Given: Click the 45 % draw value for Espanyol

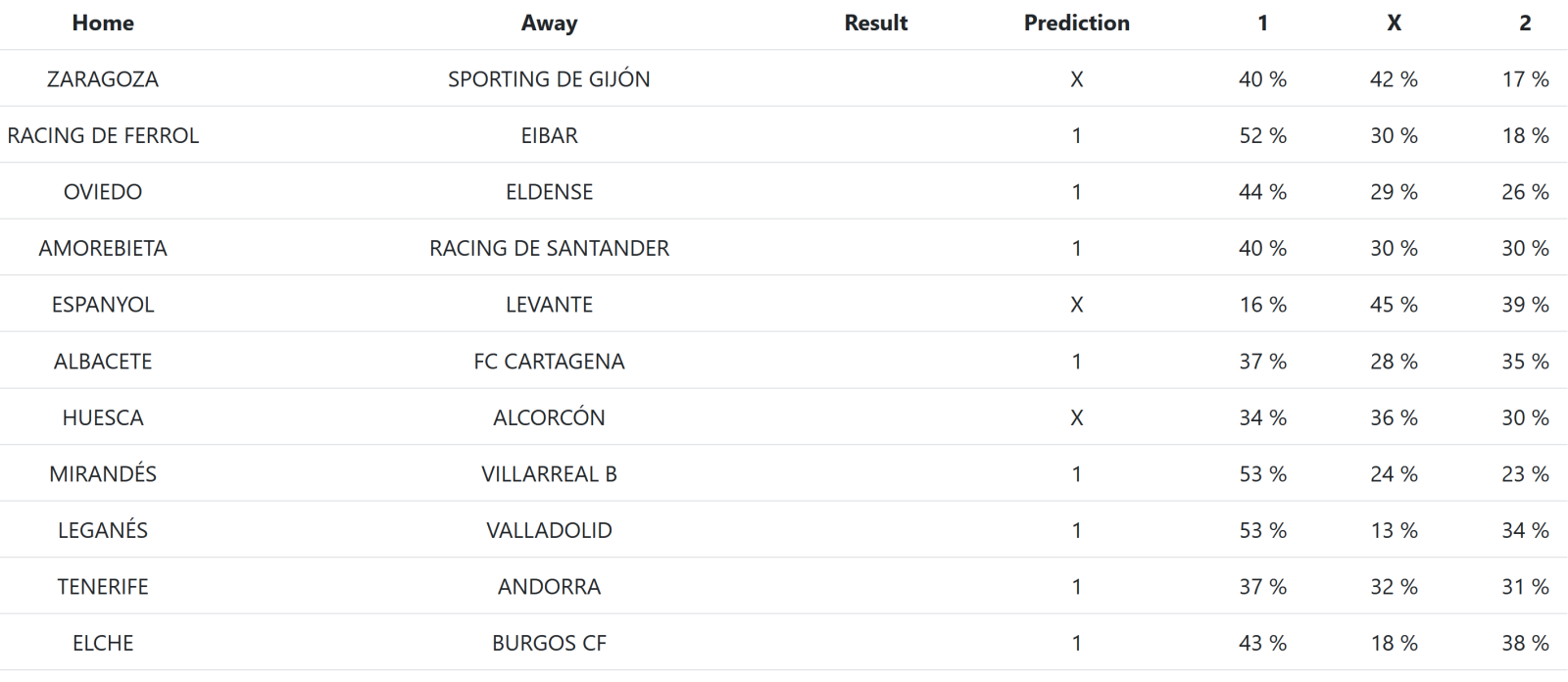Looking at the screenshot, I should 1394,305.
